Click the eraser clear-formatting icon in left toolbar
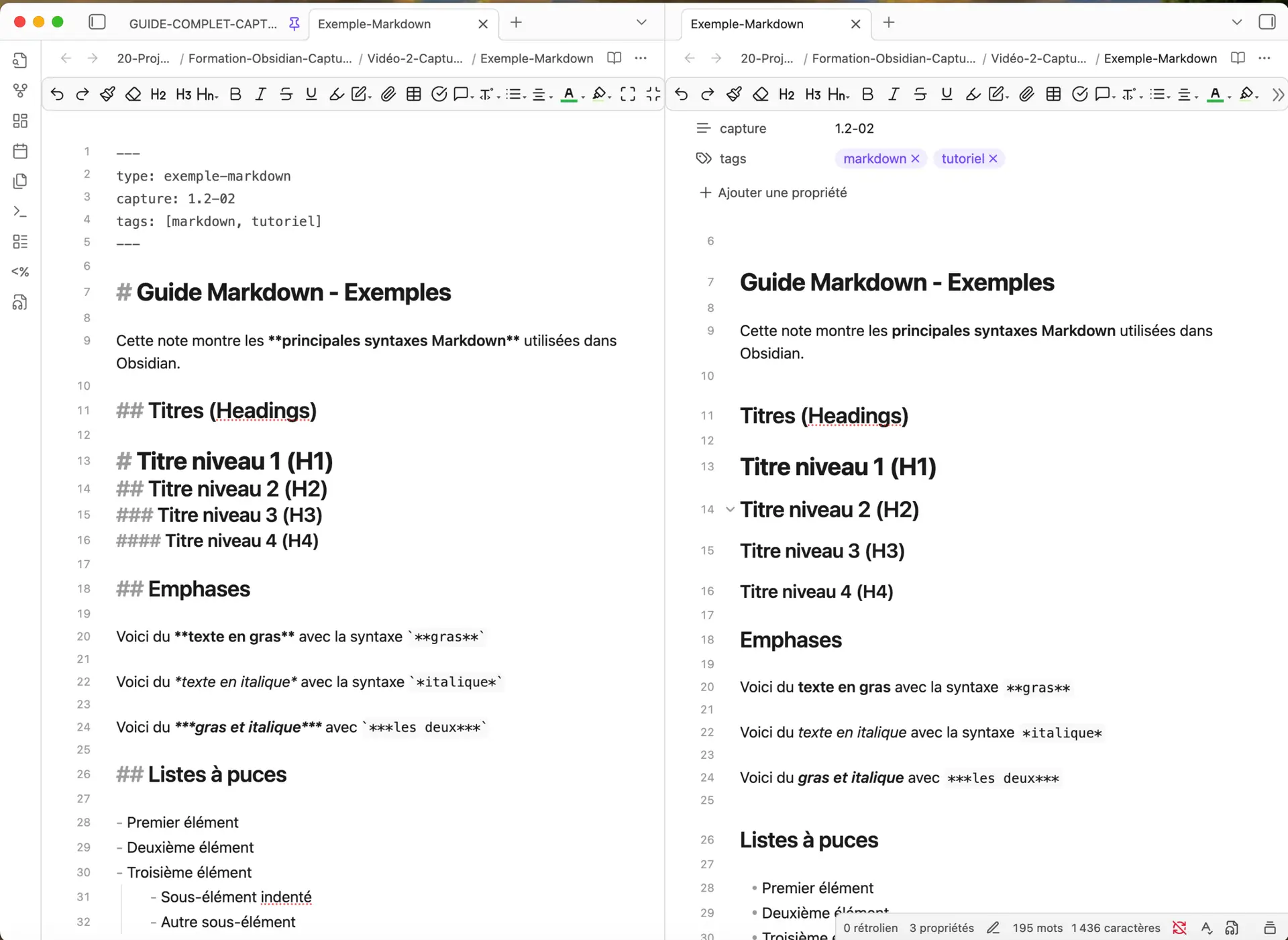The height and width of the screenshot is (940, 1288). 133,95
